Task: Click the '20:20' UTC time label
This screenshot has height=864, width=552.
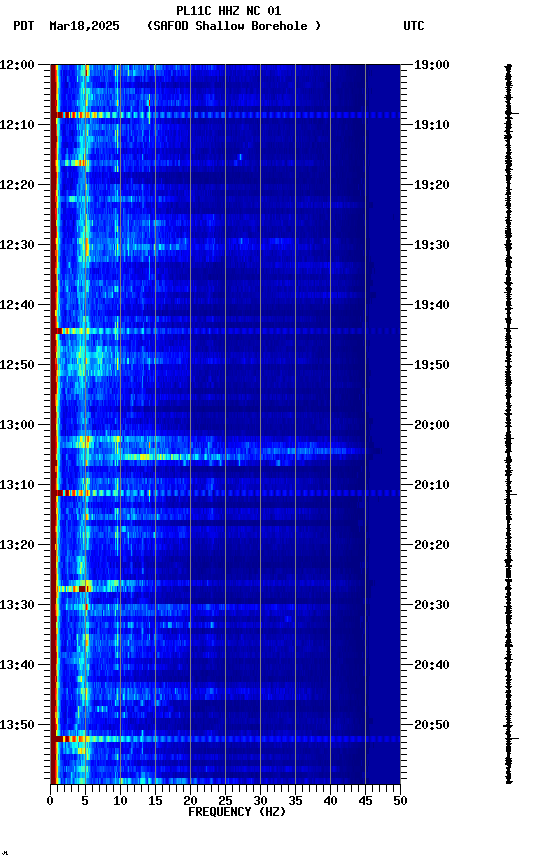Action: (x=432, y=545)
